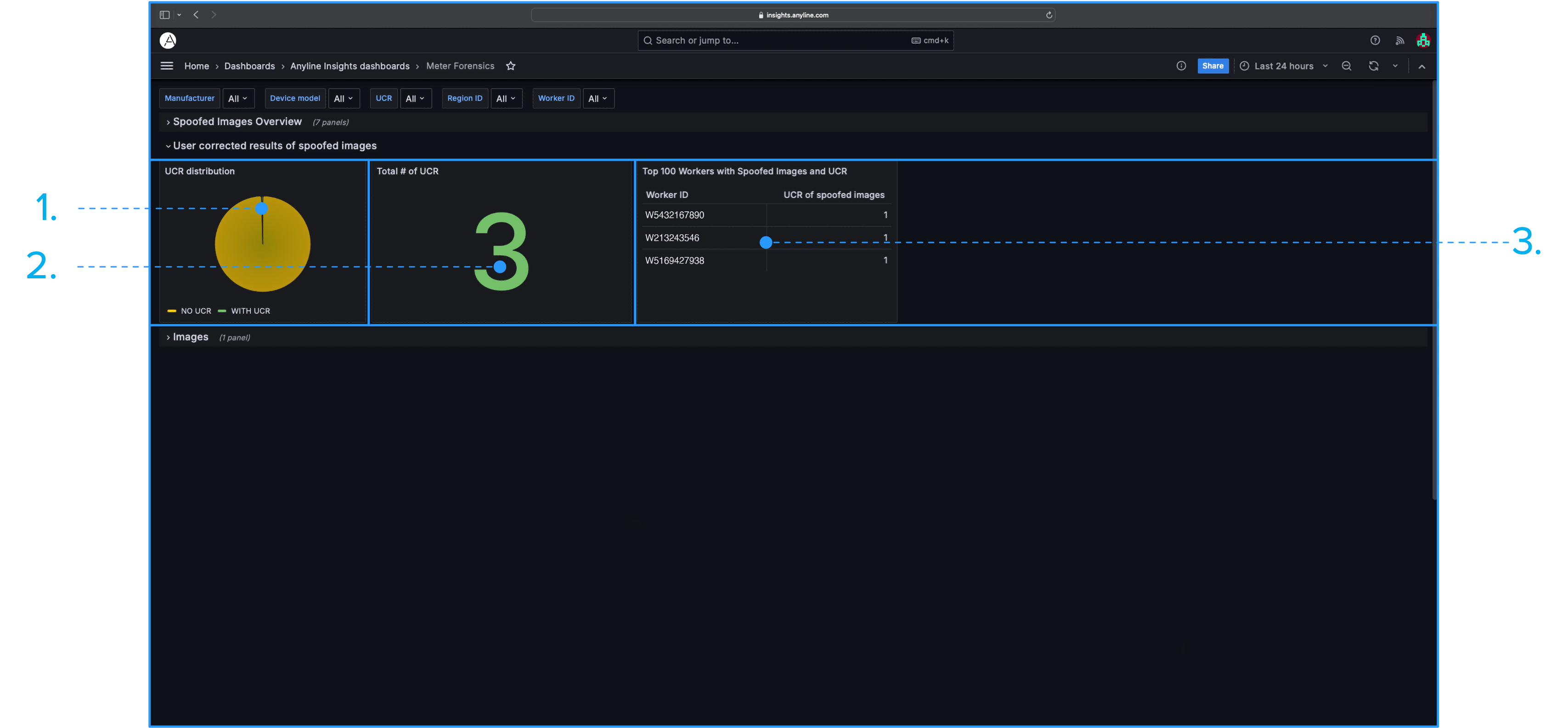Open dashboard insights info icon

[x=1181, y=66]
